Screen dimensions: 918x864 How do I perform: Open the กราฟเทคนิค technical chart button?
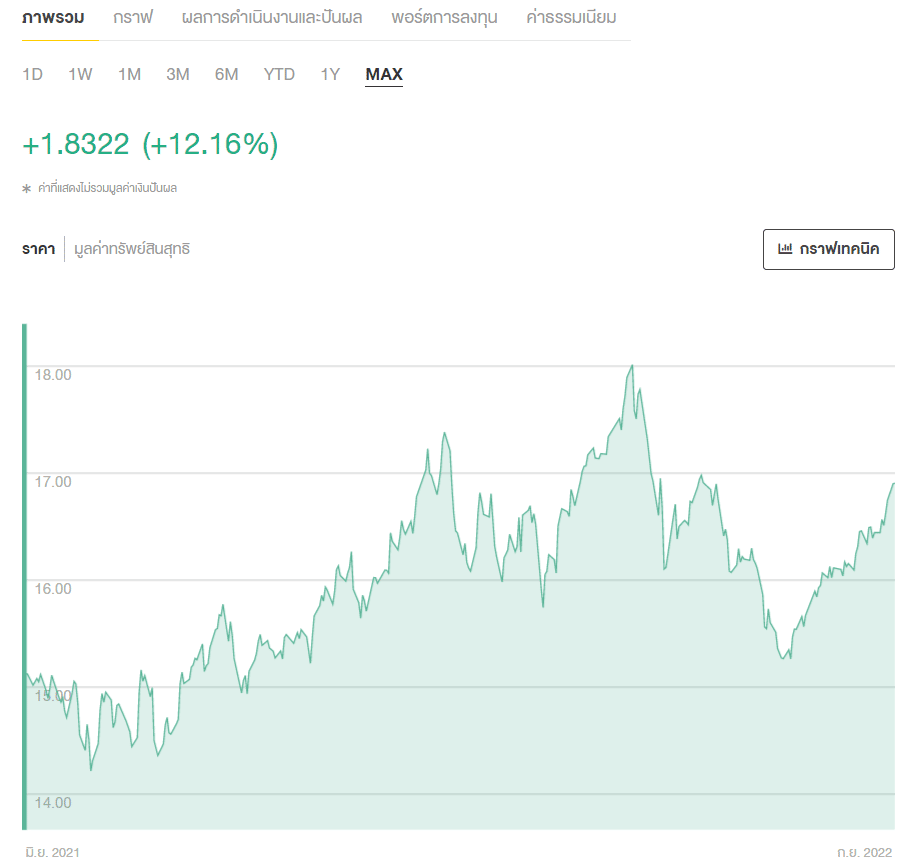click(828, 249)
